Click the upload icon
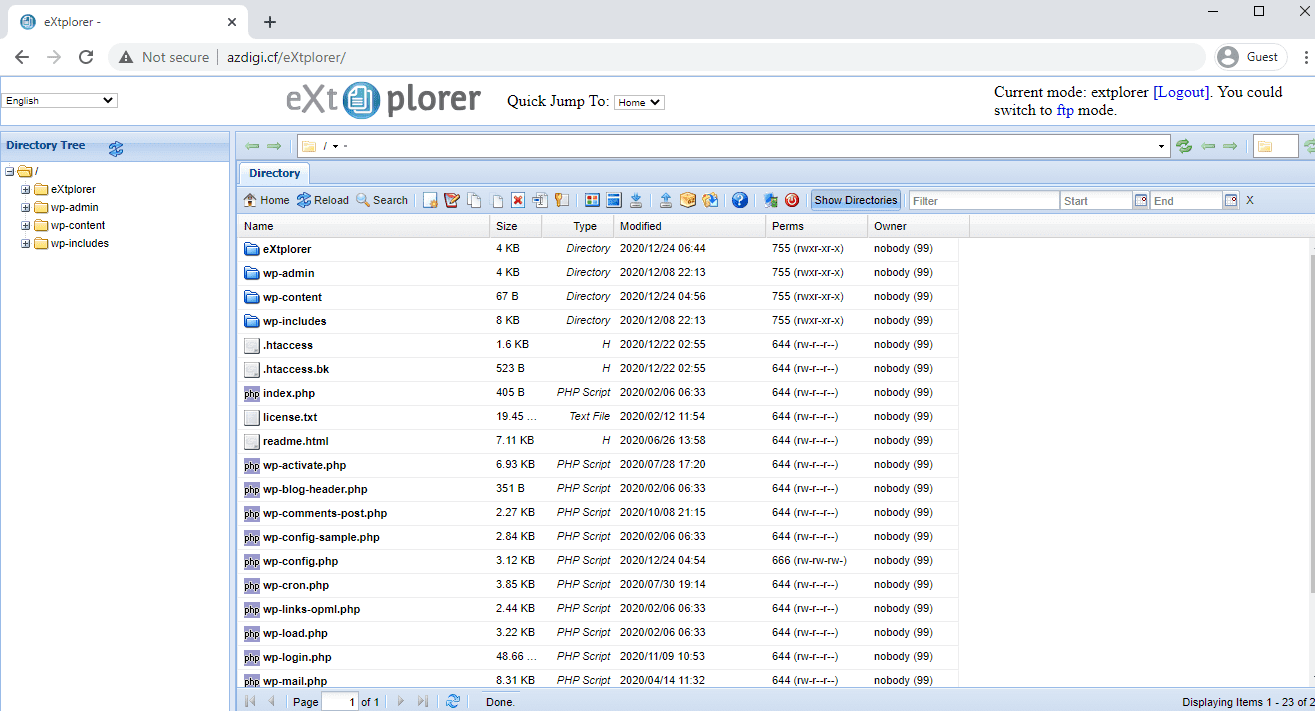 click(x=666, y=200)
